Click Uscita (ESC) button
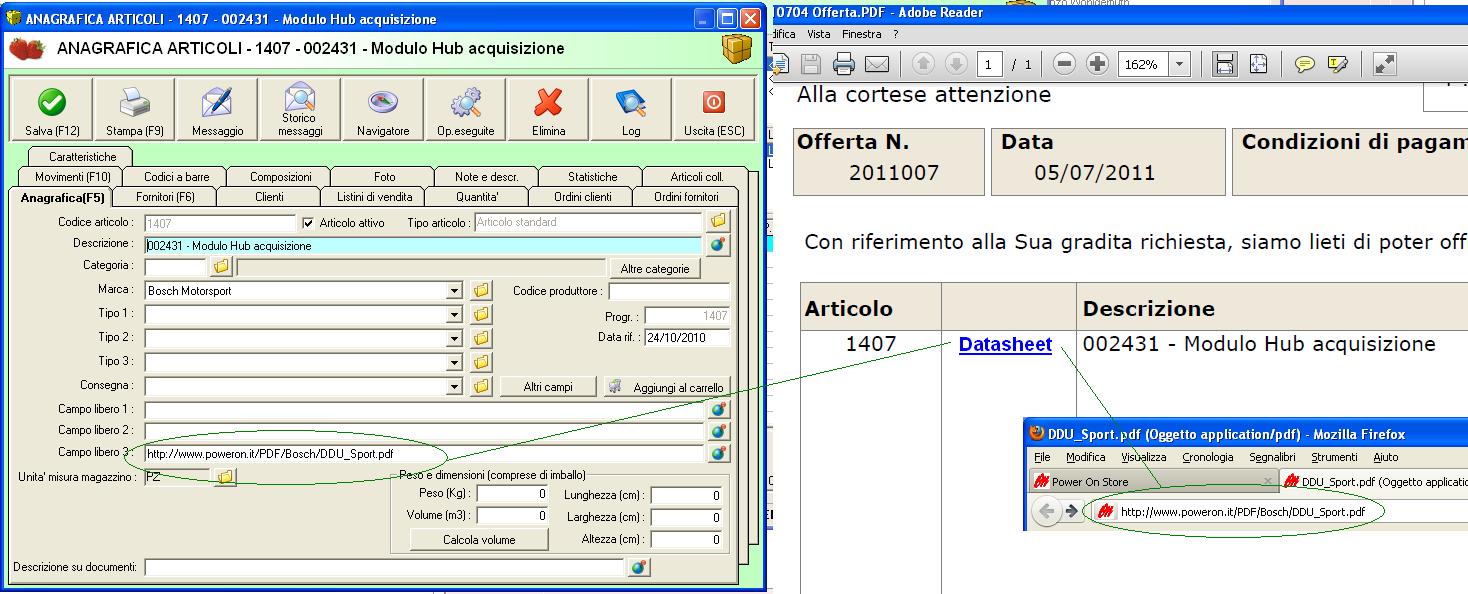1468x594 pixels. click(x=714, y=110)
